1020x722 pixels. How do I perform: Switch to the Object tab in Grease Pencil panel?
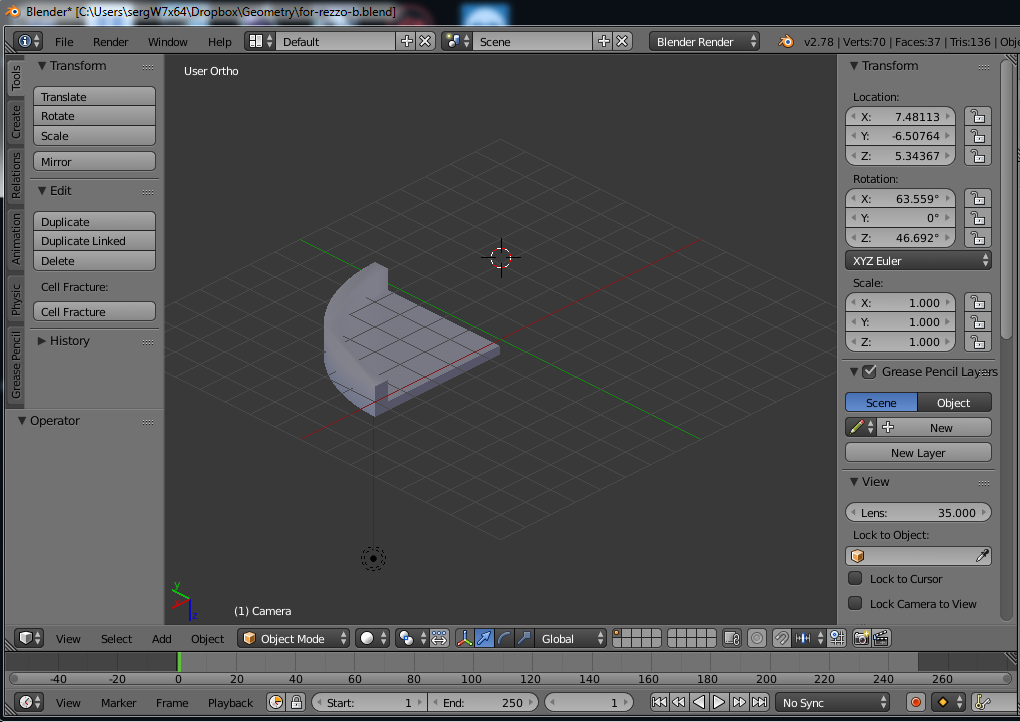[953, 402]
